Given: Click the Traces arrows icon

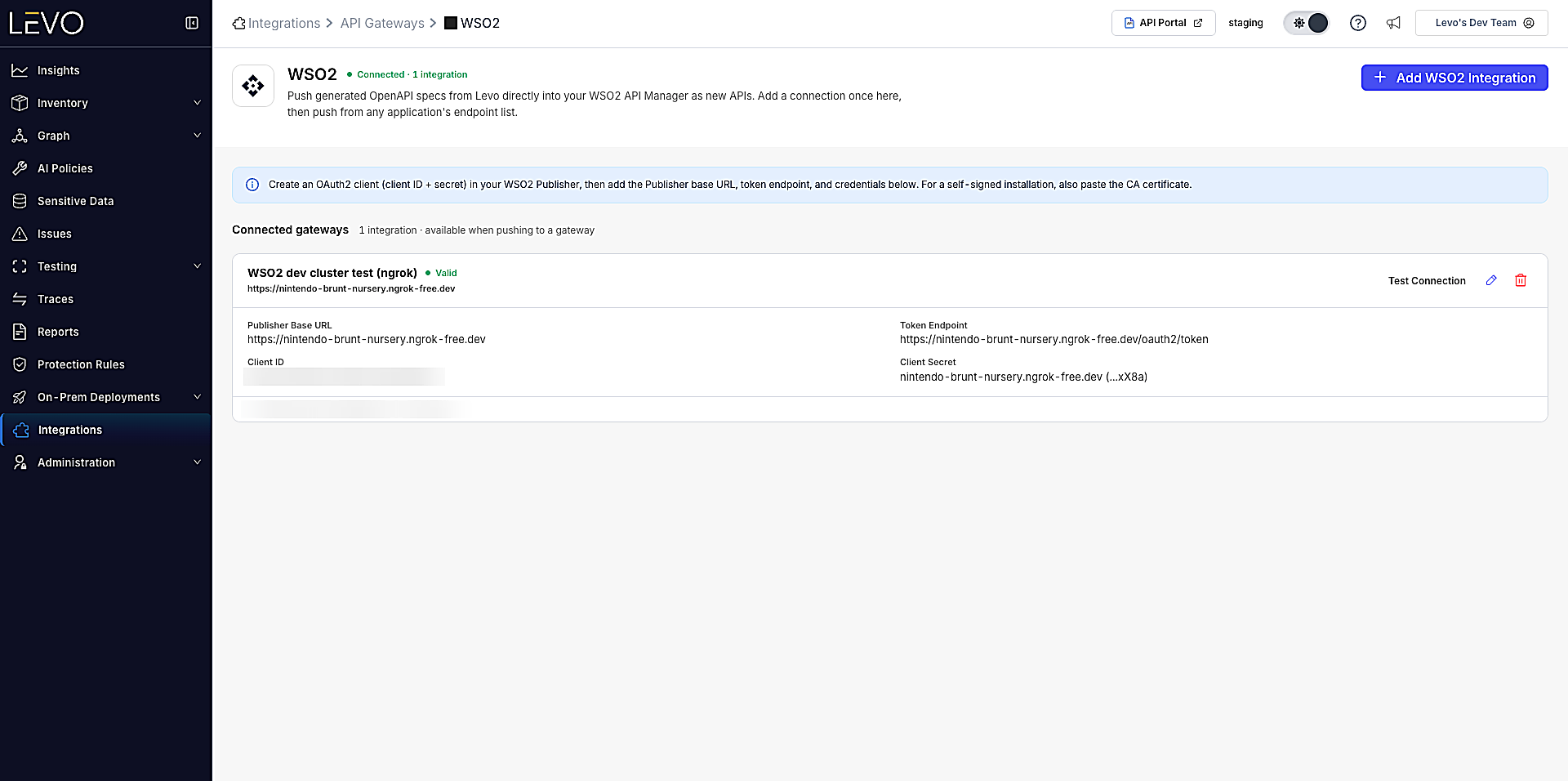Looking at the screenshot, I should pyautogui.click(x=20, y=299).
